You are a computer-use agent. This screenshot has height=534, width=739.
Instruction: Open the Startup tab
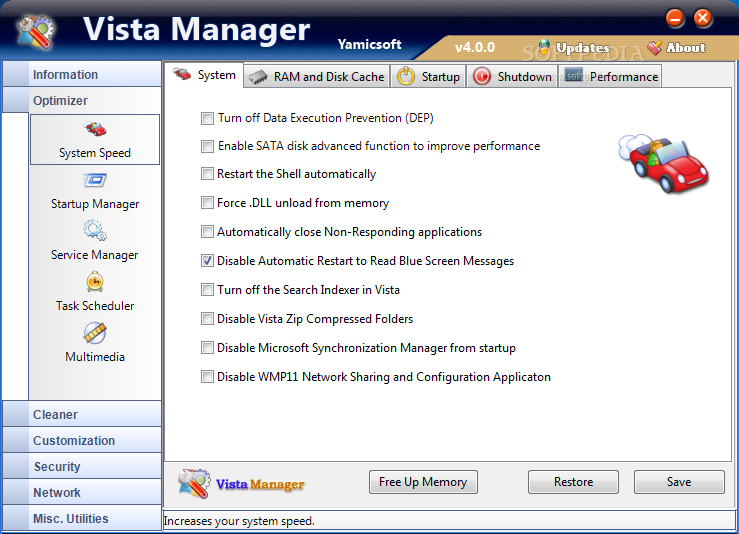pos(428,76)
